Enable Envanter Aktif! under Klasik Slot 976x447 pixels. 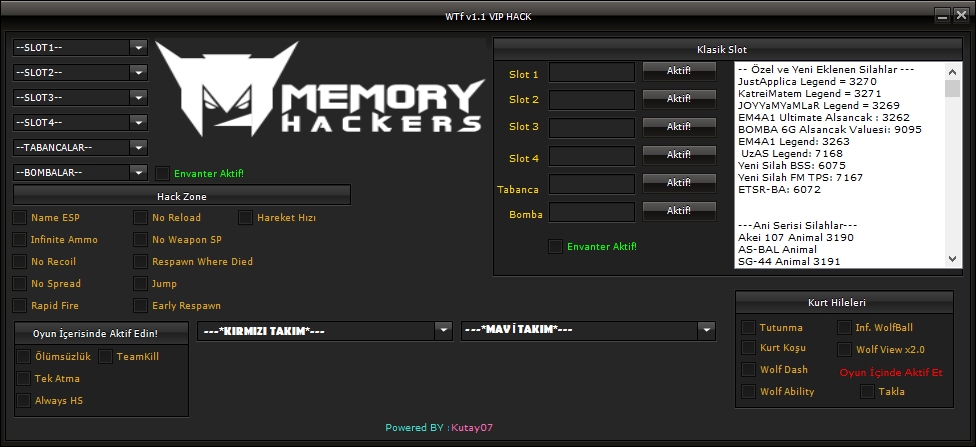click(555, 247)
